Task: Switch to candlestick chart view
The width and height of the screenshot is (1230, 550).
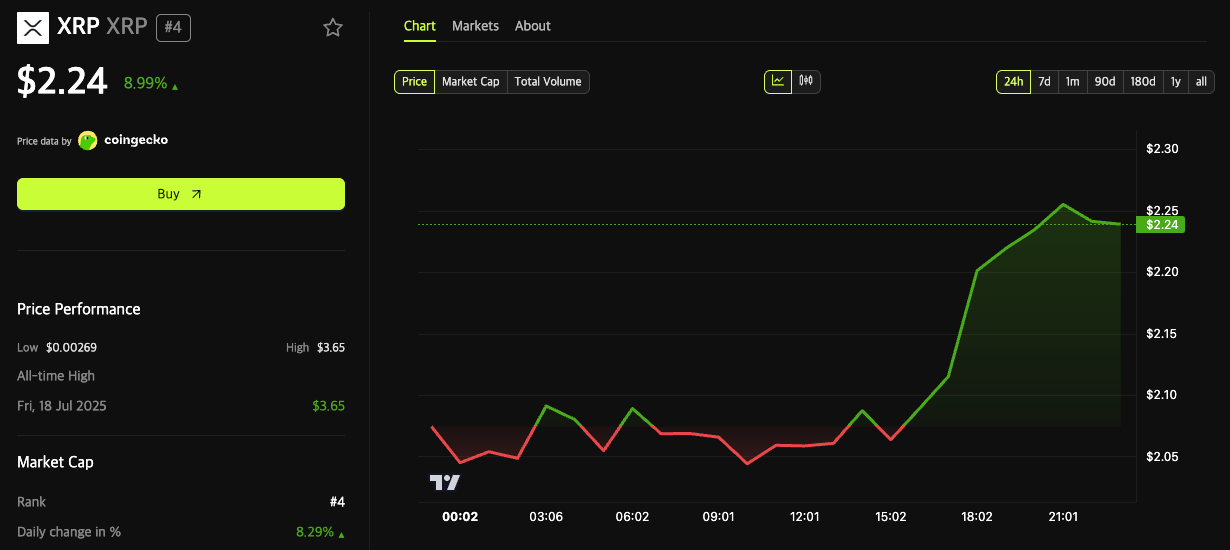Action: pos(806,81)
